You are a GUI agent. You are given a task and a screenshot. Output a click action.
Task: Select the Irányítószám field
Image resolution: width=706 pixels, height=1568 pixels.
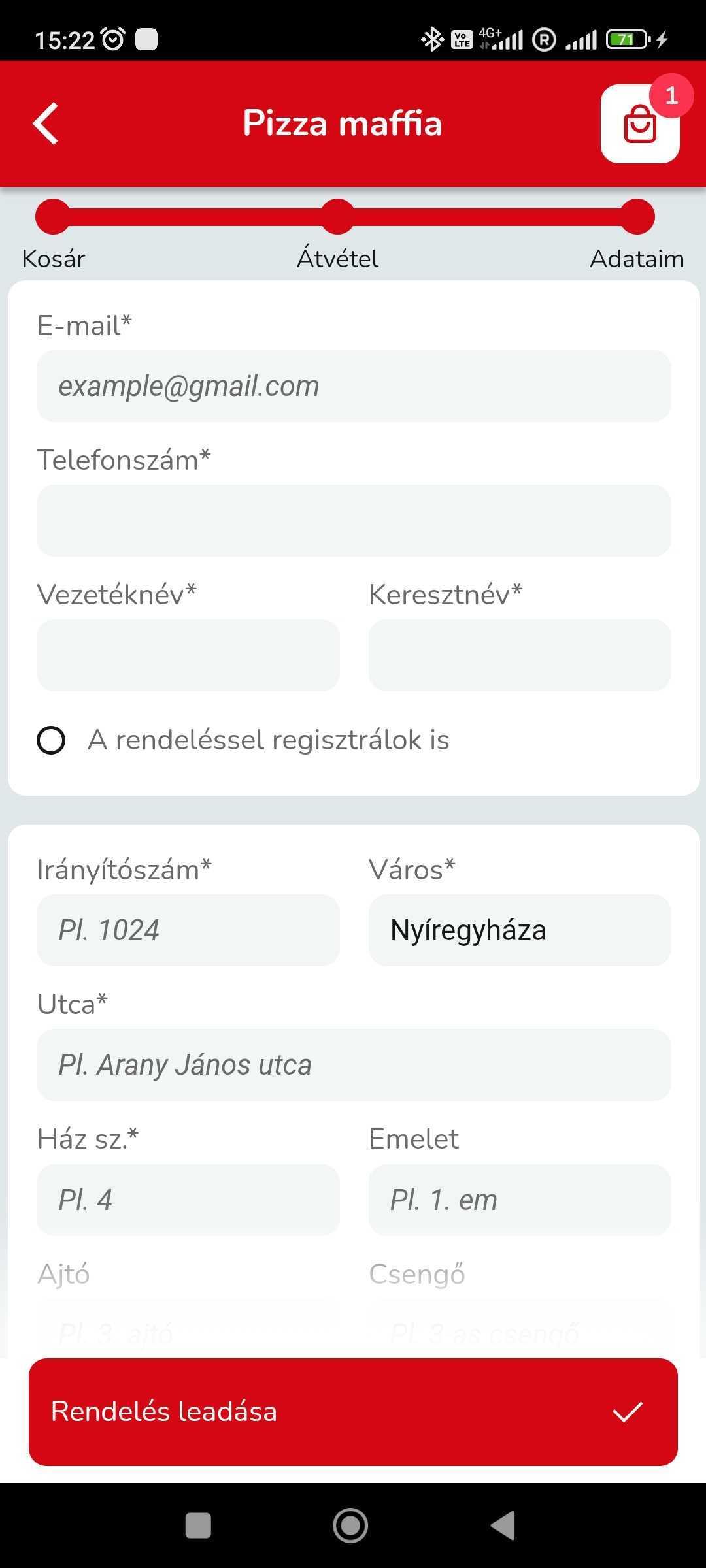pyautogui.click(x=188, y=930)
